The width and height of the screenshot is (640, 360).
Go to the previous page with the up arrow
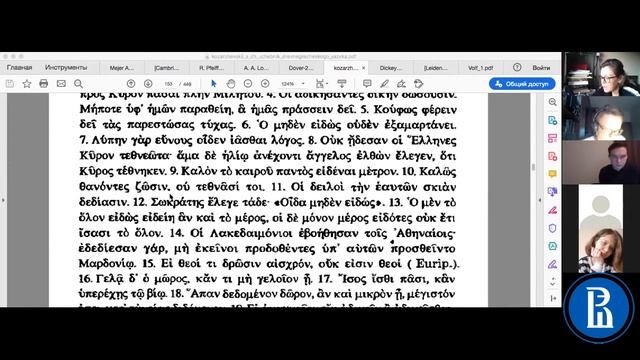coord(131,84)
